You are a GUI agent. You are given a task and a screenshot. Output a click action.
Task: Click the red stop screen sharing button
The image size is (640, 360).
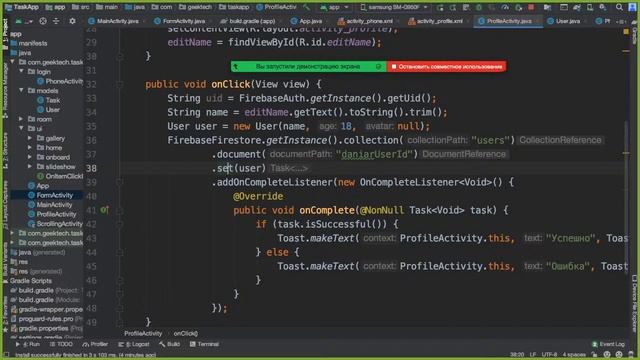coord(447,66)
